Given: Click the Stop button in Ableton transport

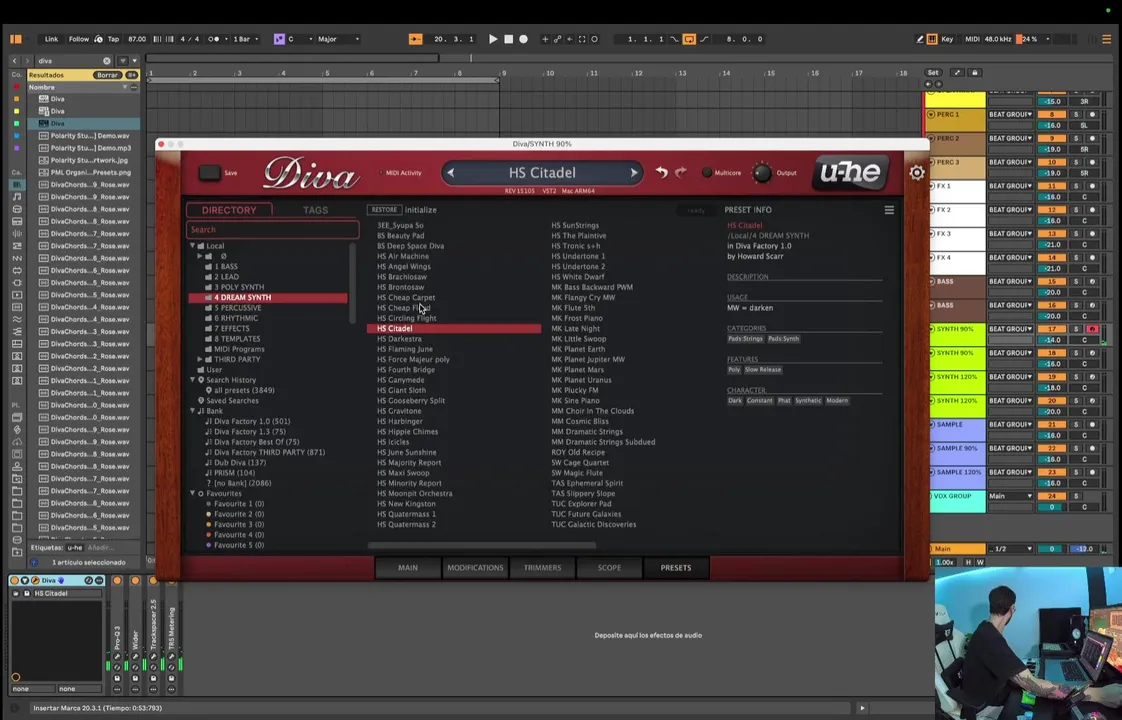Looking at the screenshot, I should 508,39.
